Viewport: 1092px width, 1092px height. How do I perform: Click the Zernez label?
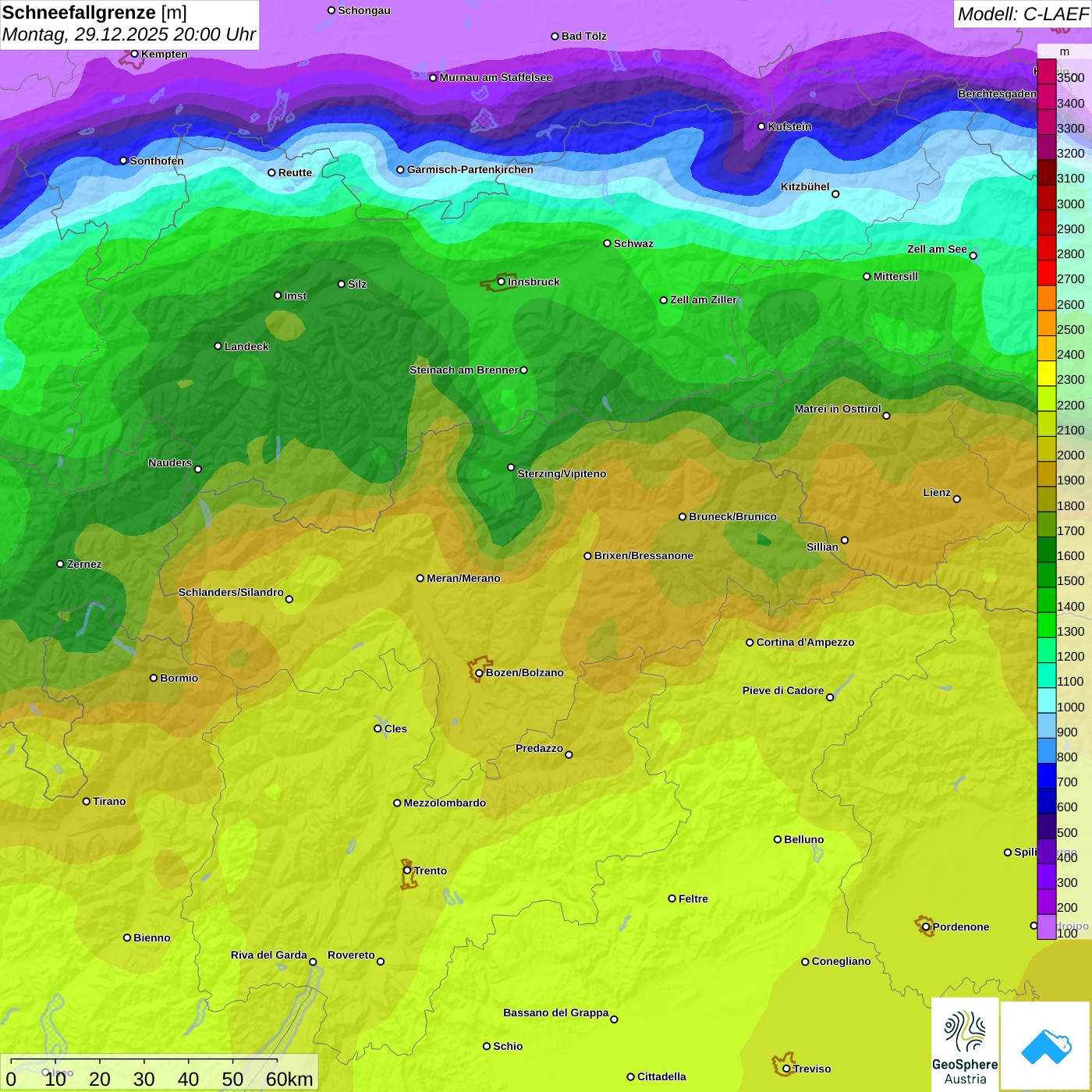[84, 564]
